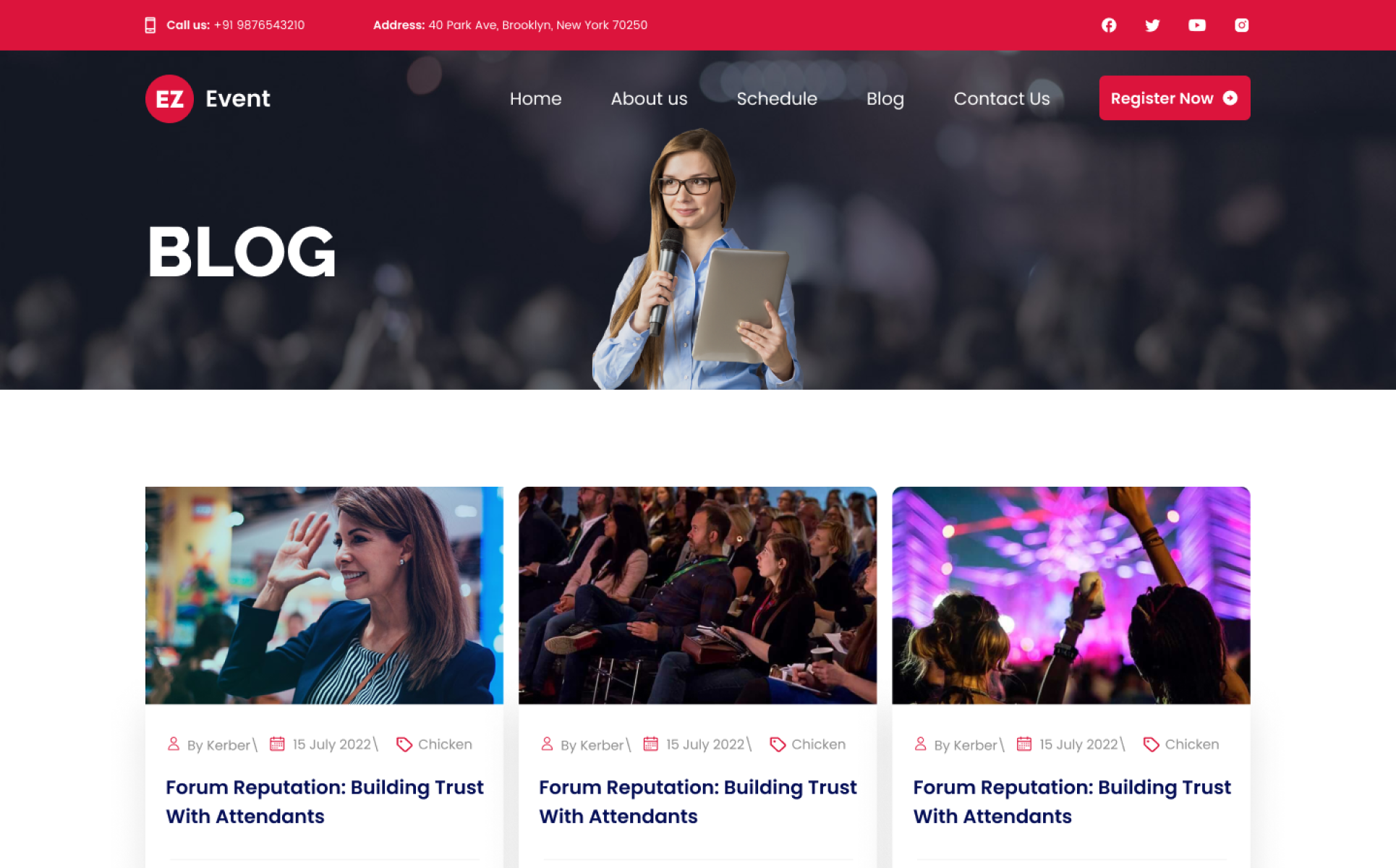Open the purple concert blog thumbnail
Screen dimensions: 1396x868
click(1071, 595)
